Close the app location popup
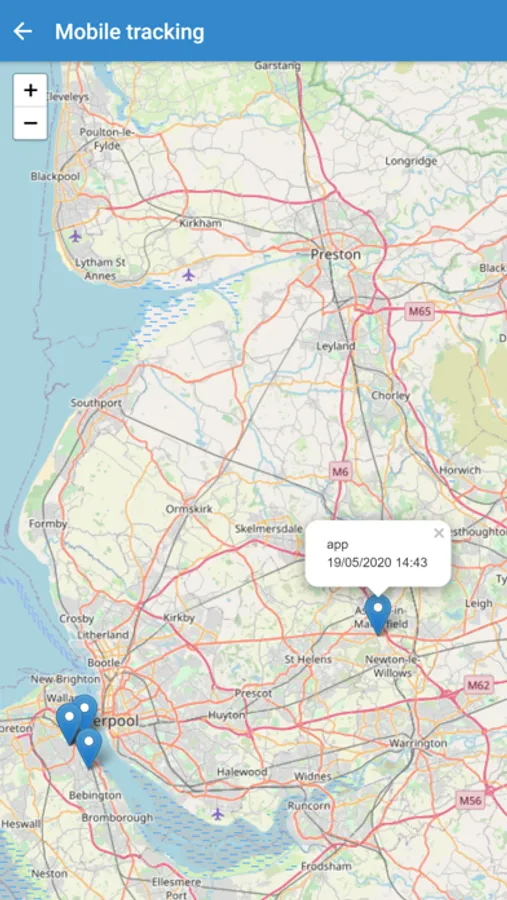Screen dimensions: 507x900 (x=439, y=533)
